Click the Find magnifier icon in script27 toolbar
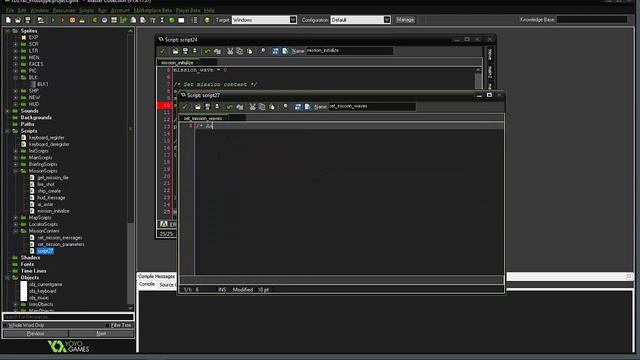640x360 pixels. pos(285,107)
